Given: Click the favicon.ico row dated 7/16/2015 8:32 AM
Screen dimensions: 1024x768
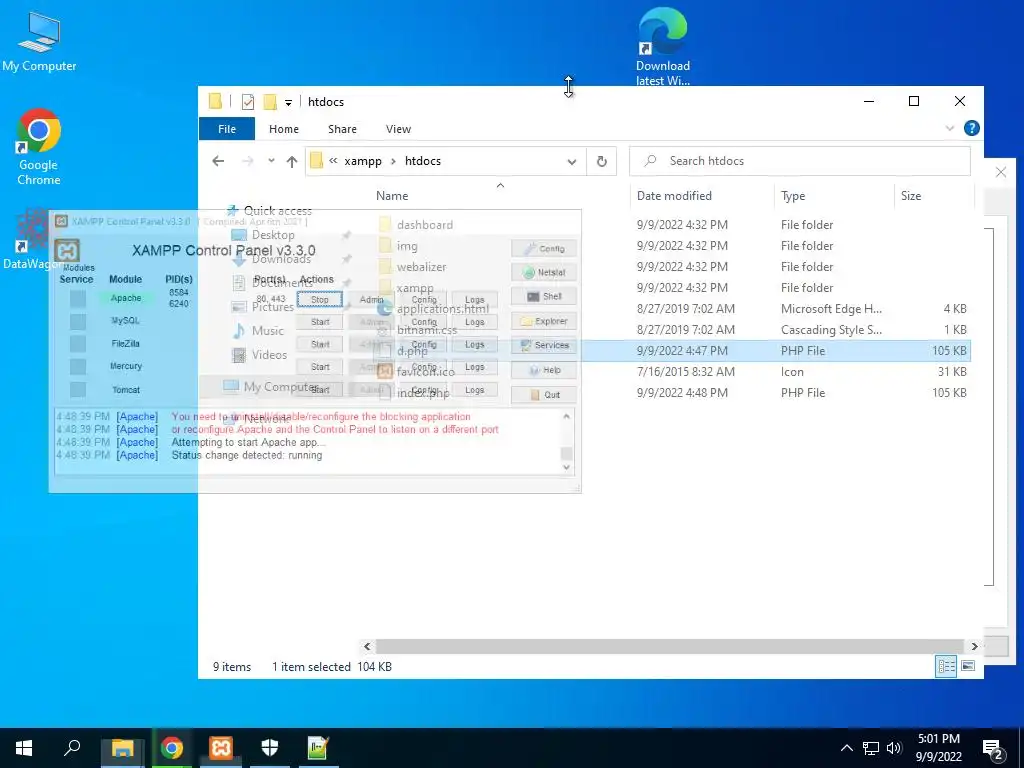Looking at the screenshot, I should tap(673, 372).
